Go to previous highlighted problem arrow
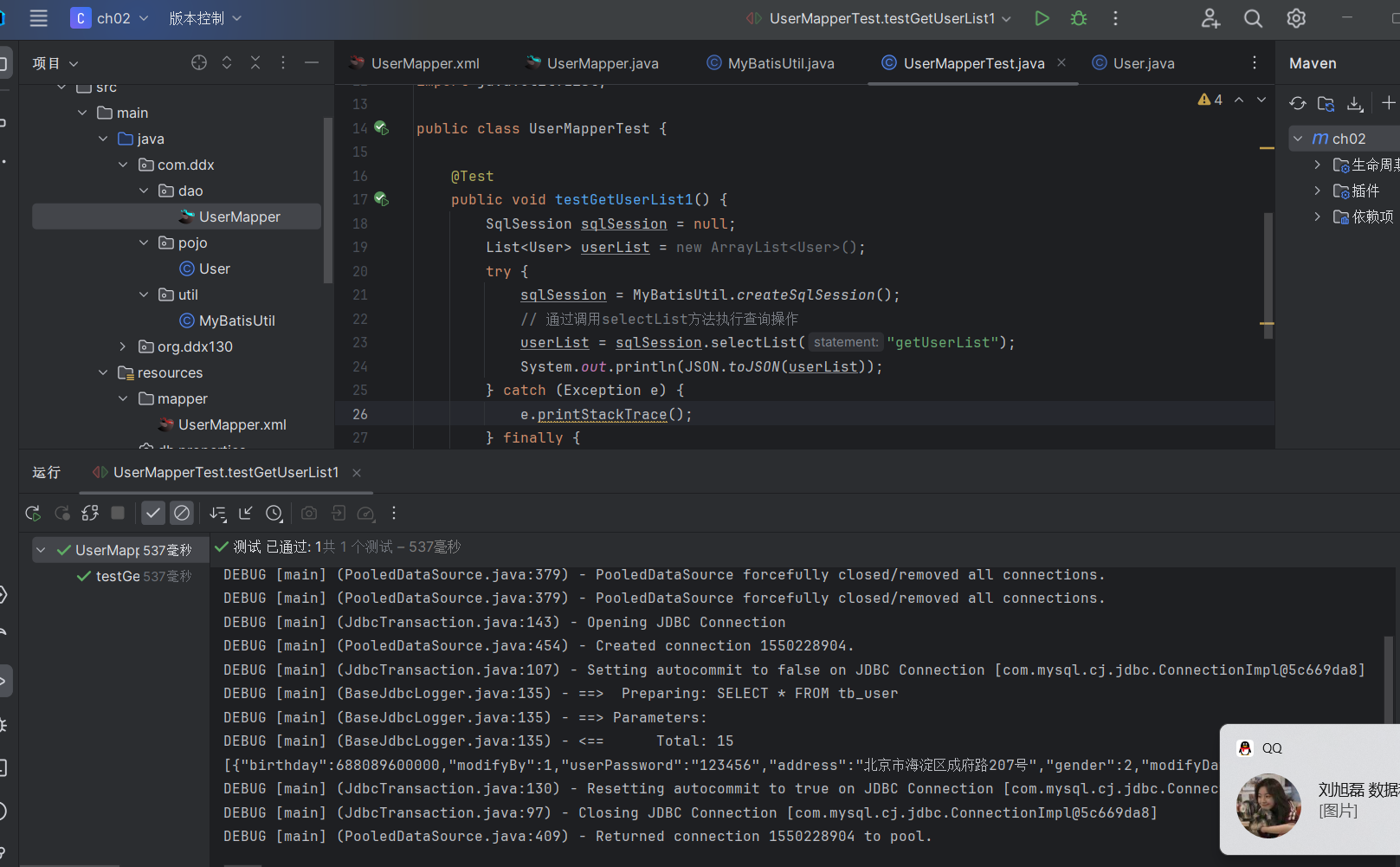This screenshot has width=1400, height=867. (1239, 100)
